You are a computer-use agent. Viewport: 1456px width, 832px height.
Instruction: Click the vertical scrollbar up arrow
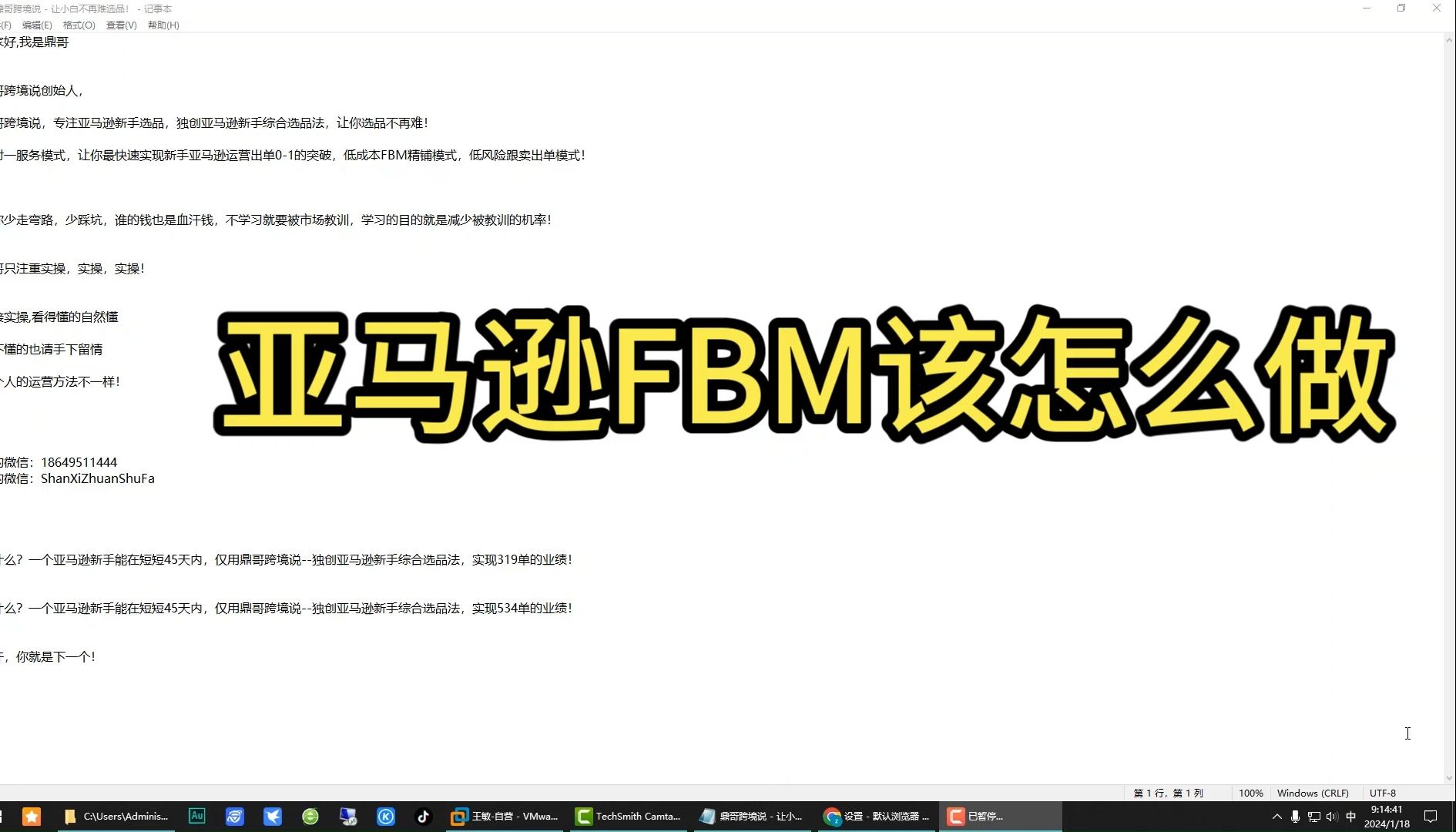coord(1449,40)
